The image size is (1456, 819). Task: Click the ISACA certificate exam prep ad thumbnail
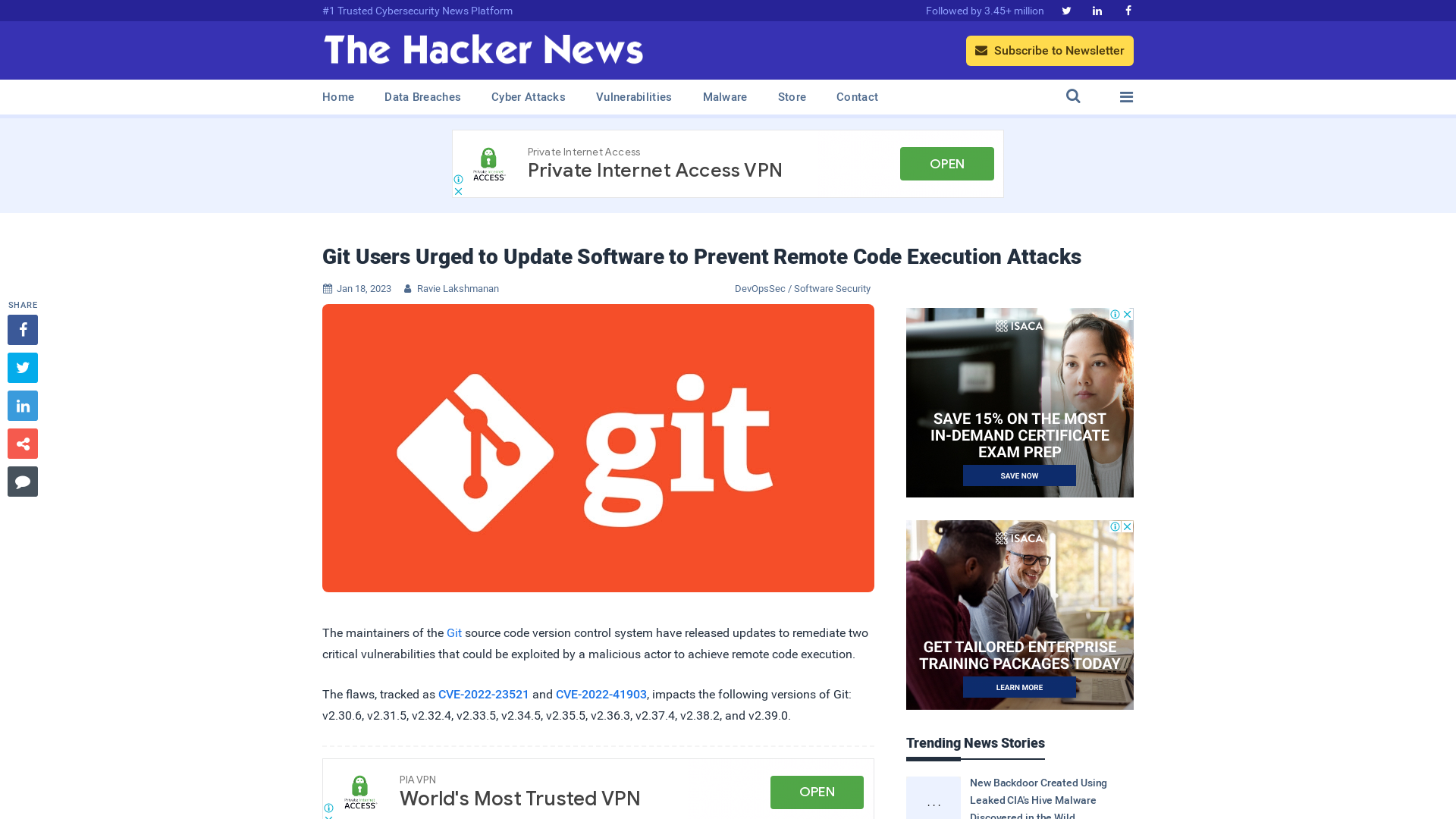click(x=1019, y=402)
